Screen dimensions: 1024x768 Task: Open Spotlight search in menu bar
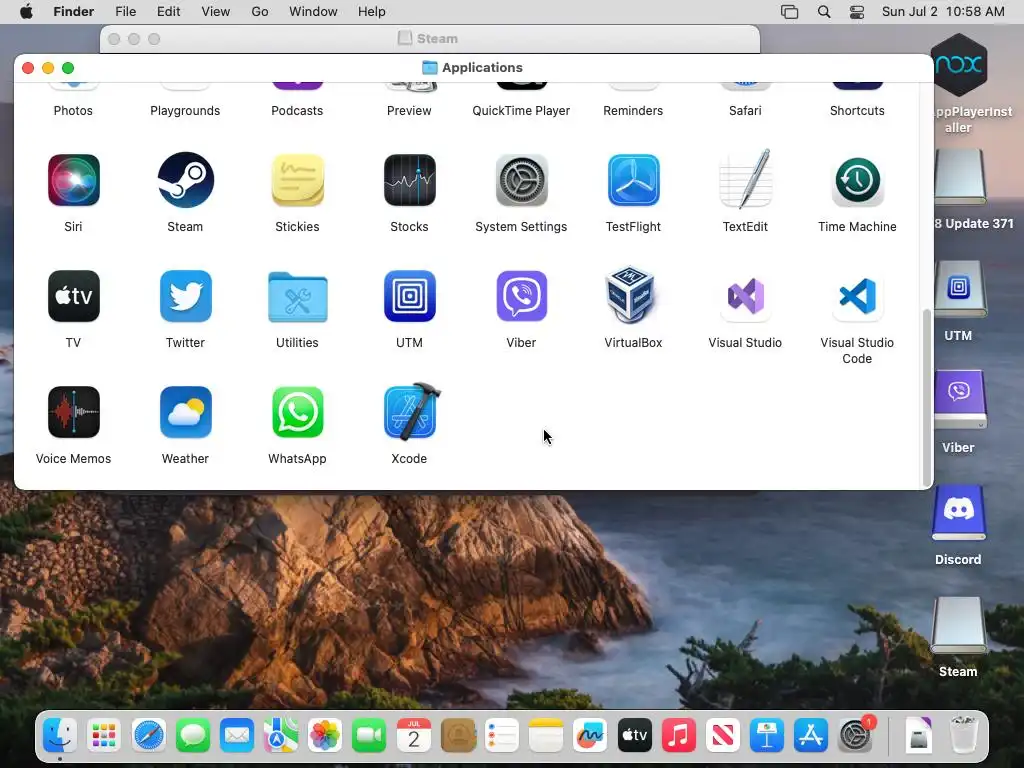824,12
